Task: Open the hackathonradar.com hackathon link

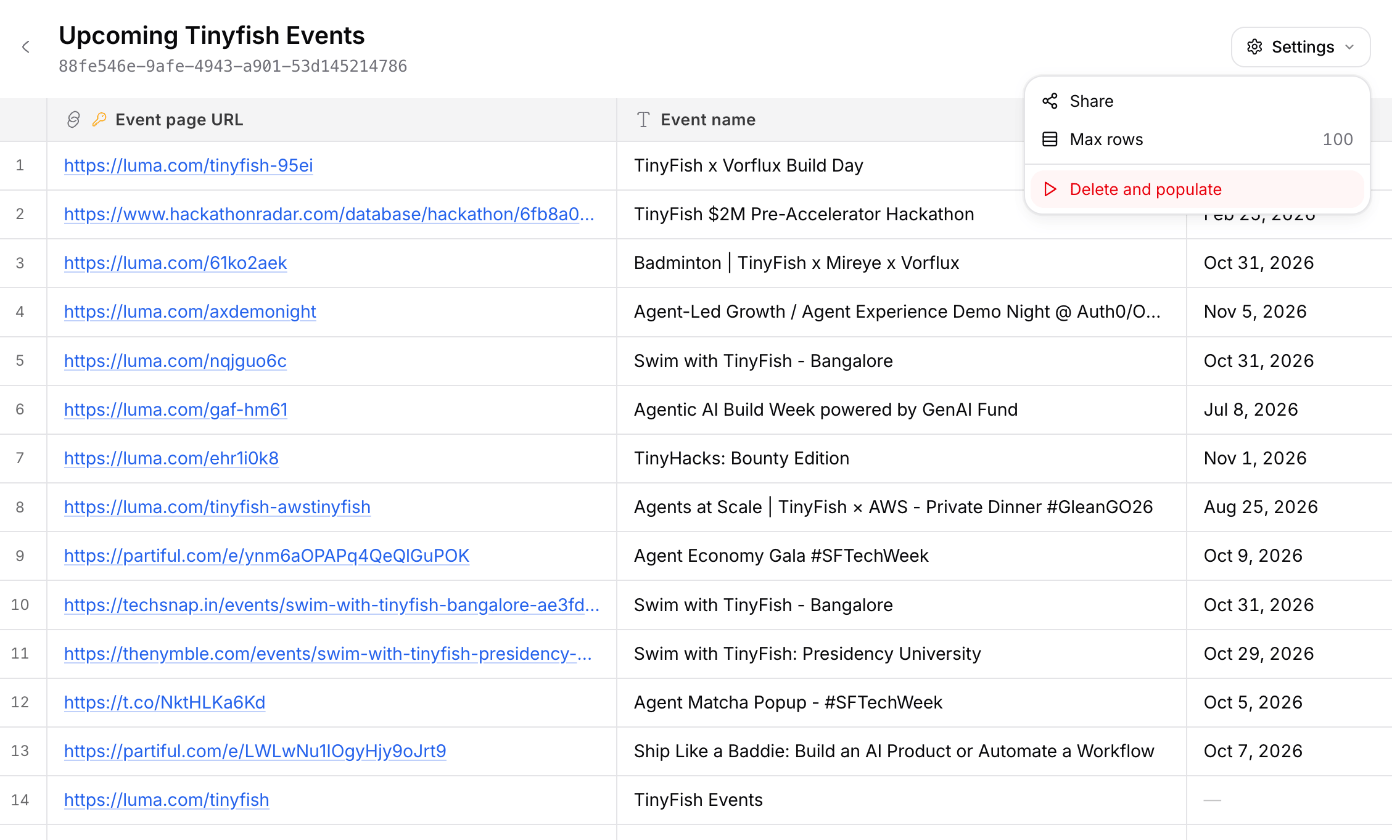Action: (x=329, y=214)
